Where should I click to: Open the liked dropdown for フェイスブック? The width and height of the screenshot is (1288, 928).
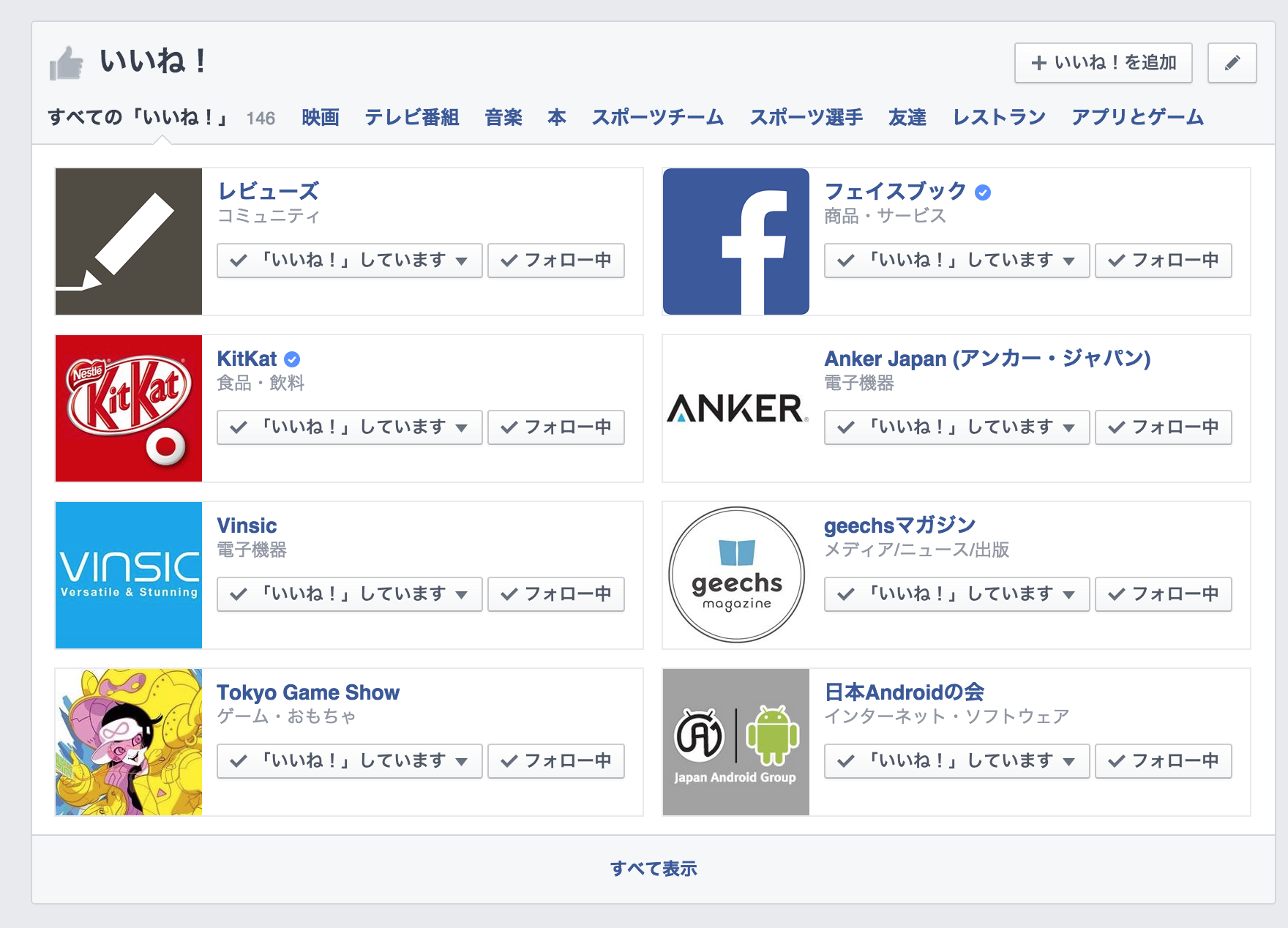pyautogui.click(x=957, y=261)
